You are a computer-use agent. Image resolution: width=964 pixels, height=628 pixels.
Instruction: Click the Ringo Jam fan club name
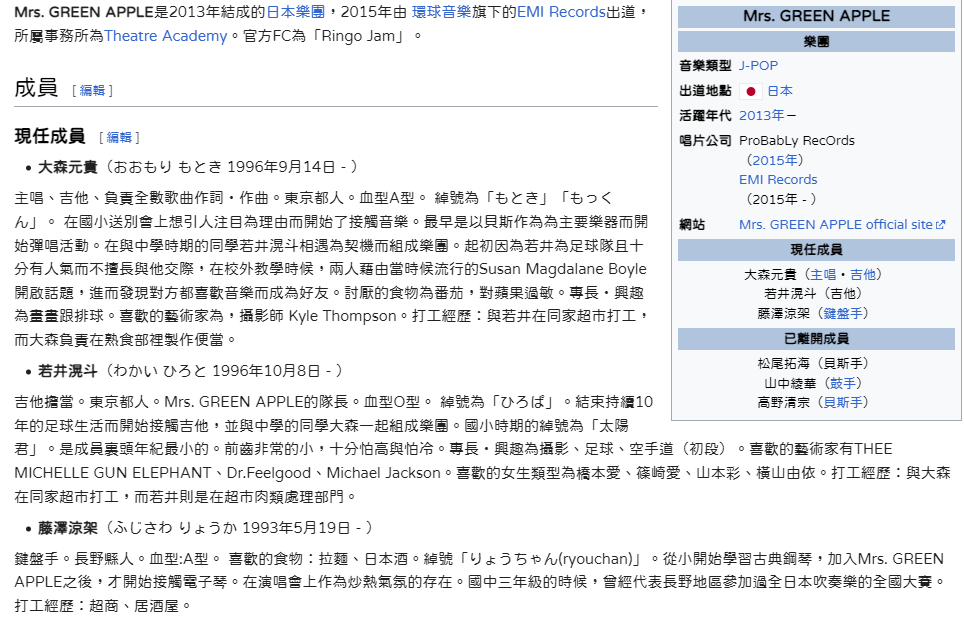coord(358,36)
